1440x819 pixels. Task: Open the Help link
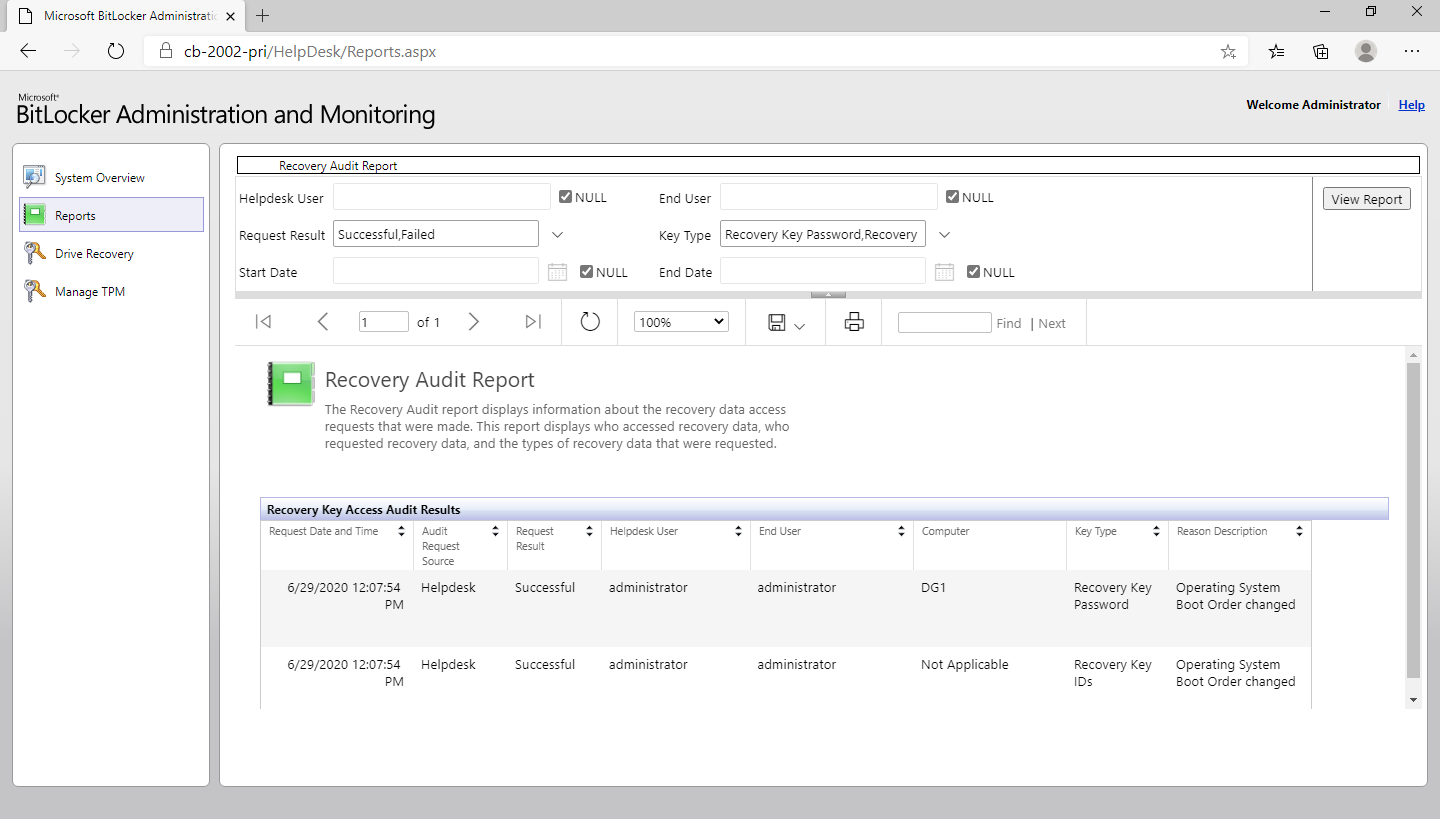coord(1411,105)
